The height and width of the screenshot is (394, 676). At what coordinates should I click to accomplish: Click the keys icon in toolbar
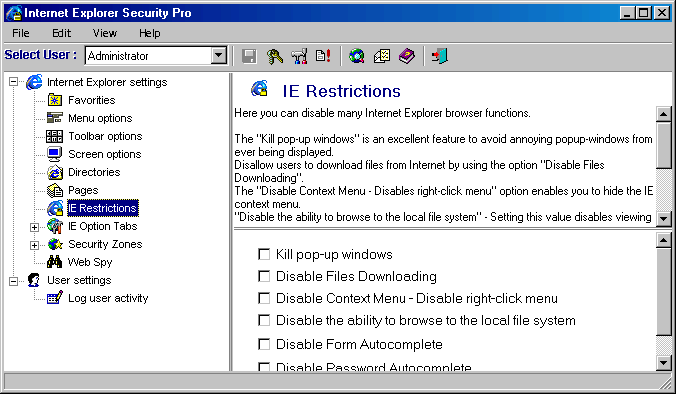pyautogui.click(x=274, y=56)
